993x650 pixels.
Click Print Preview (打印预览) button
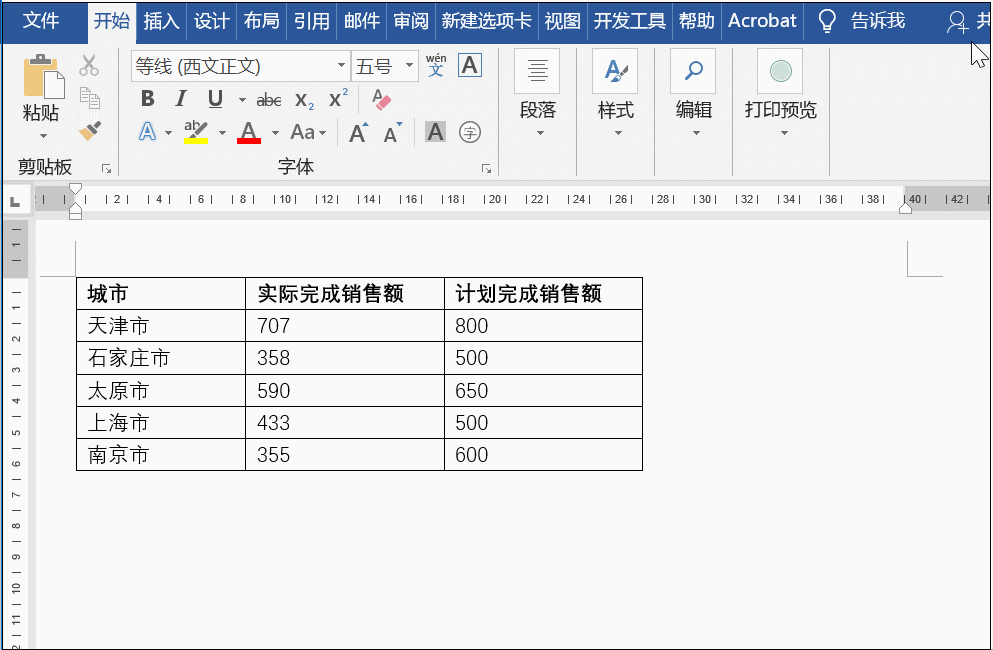(x=780, y=94)
